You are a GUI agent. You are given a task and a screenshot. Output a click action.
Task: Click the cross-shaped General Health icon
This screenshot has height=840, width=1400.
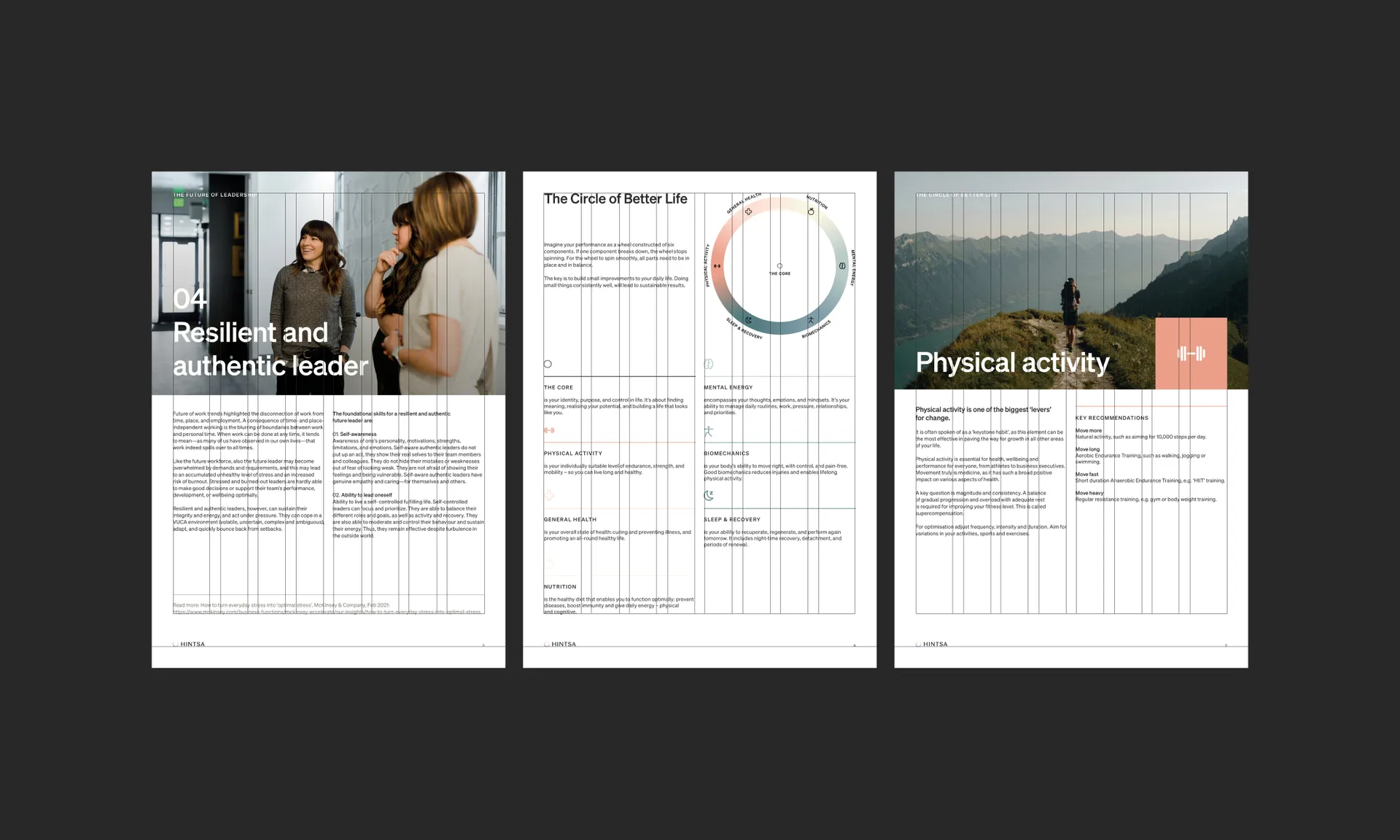pos(749,211)
